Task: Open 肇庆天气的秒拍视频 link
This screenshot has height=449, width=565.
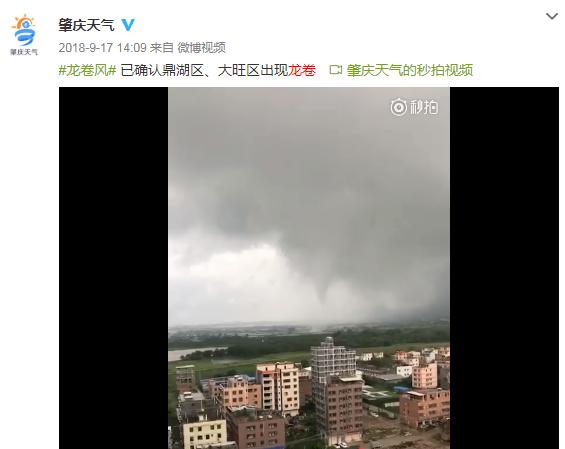Action: point(410,70)
